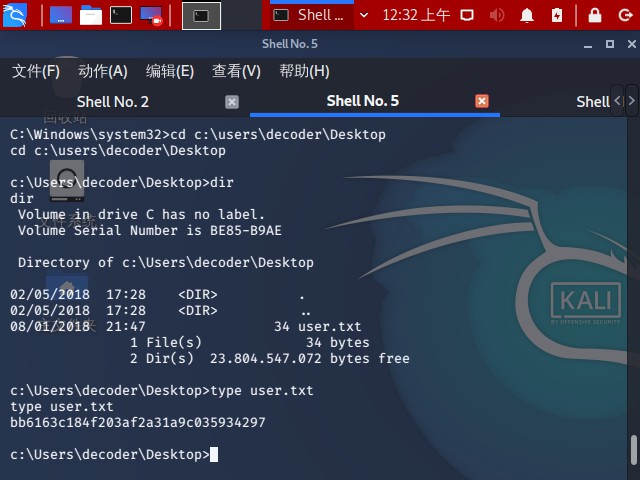Image resolution: width=640 pixels, height=480 pixels.
Task: Click the terminal vertical scrollbar handle
Action: [x=633, y=450]
